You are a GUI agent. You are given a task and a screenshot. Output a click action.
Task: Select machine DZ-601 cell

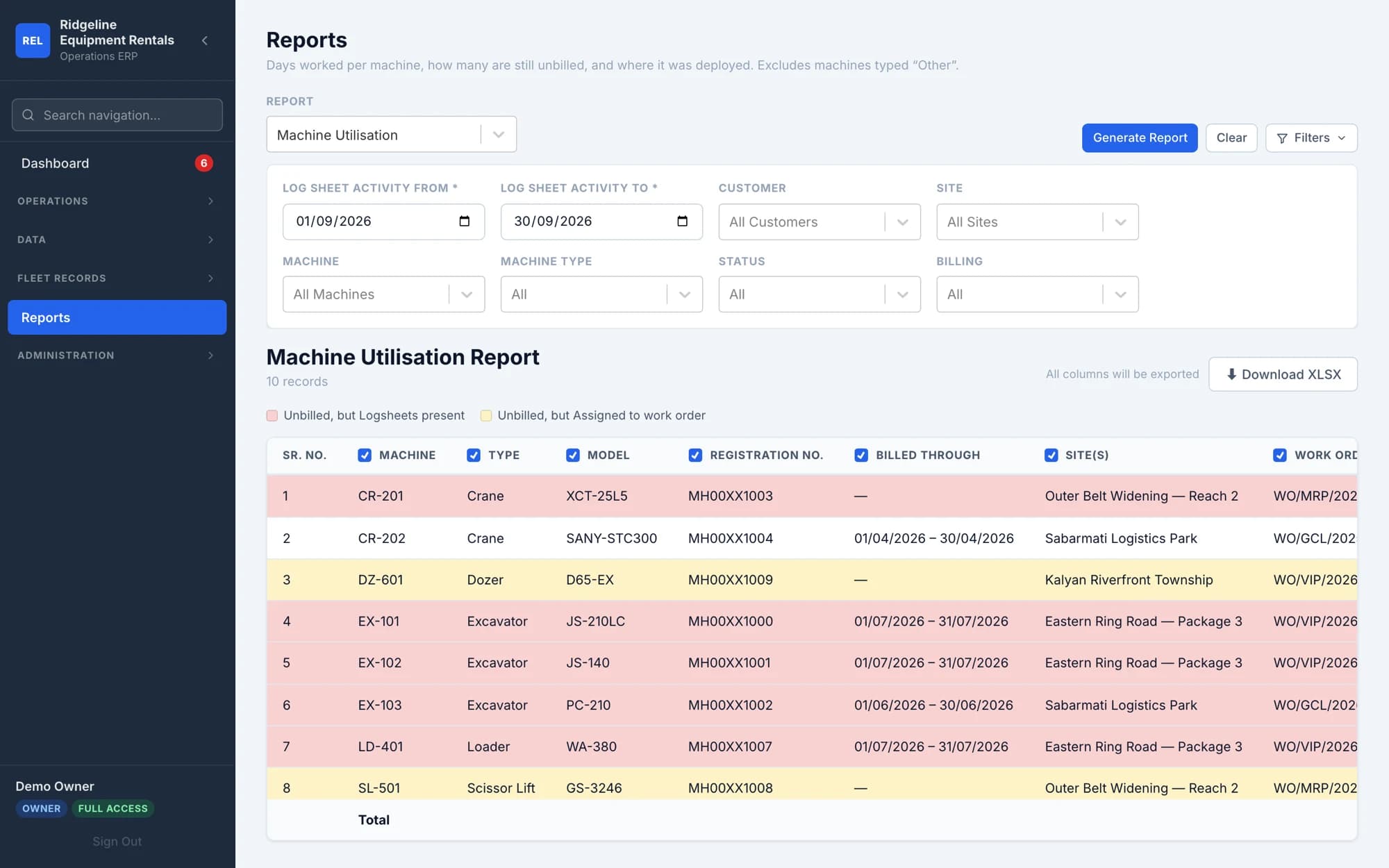pos(381,580)
